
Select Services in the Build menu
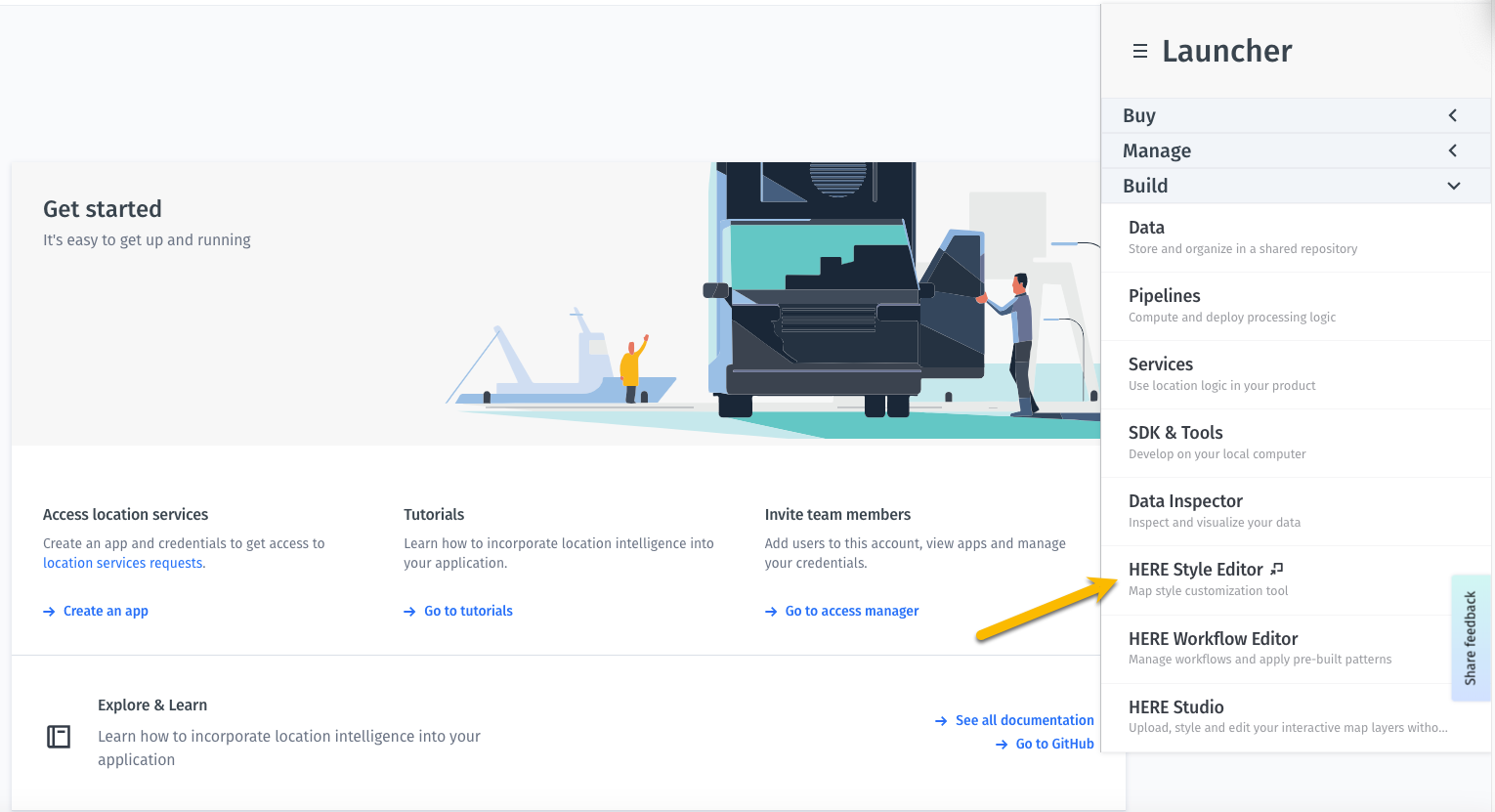coord(1296,374)
